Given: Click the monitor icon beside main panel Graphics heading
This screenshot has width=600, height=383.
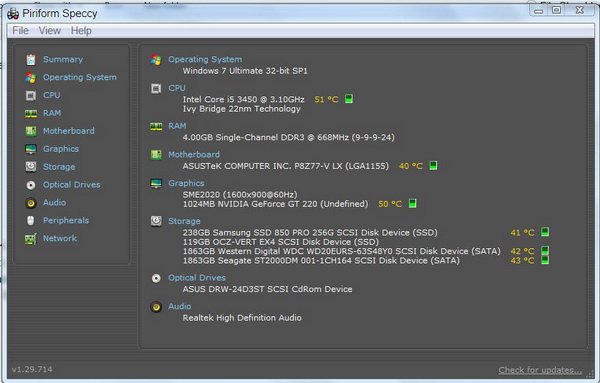Looking at the screenshot, I should [x=156, y=184].
